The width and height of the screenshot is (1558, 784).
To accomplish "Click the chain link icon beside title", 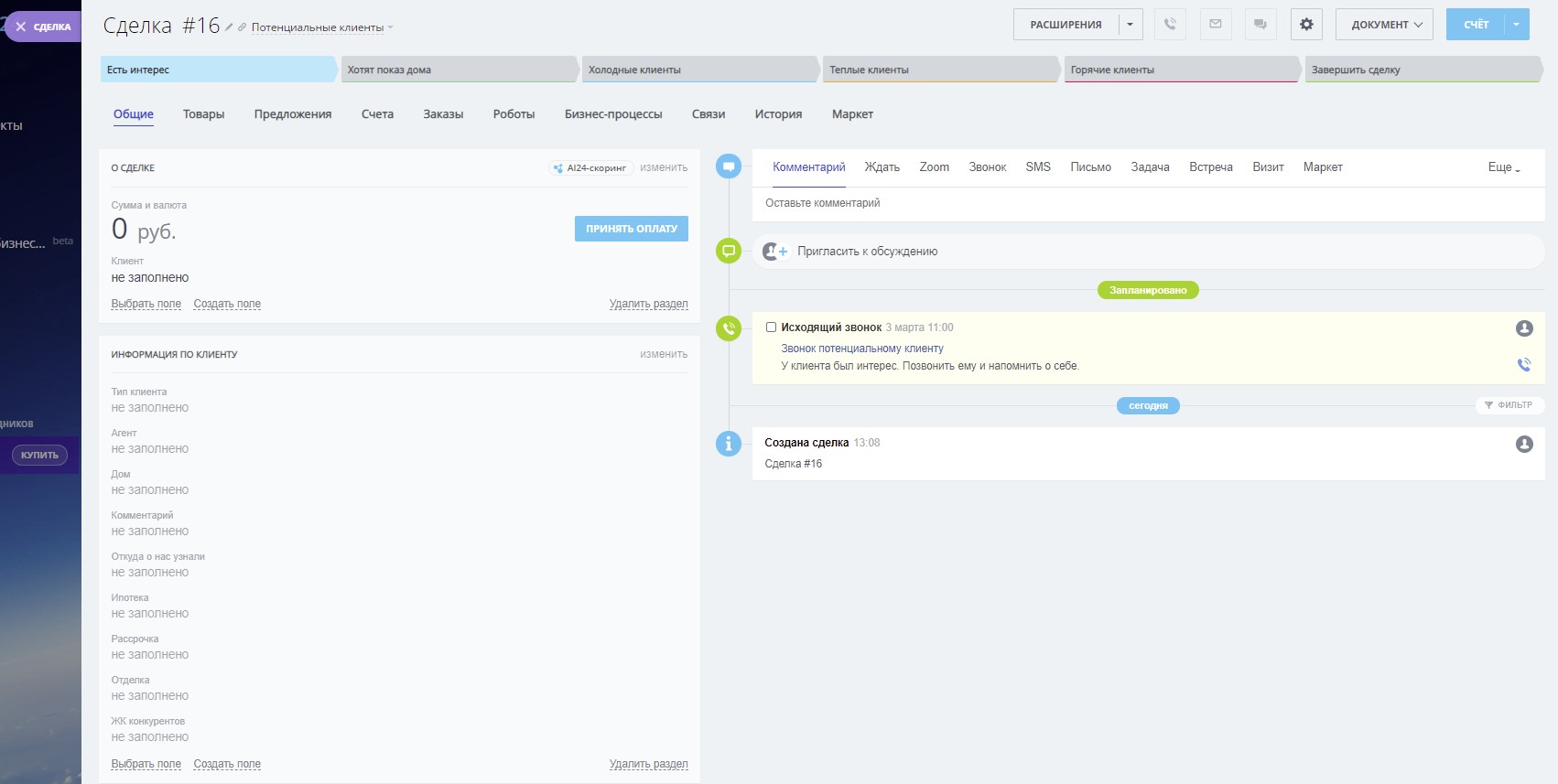I will coord(242,27).
